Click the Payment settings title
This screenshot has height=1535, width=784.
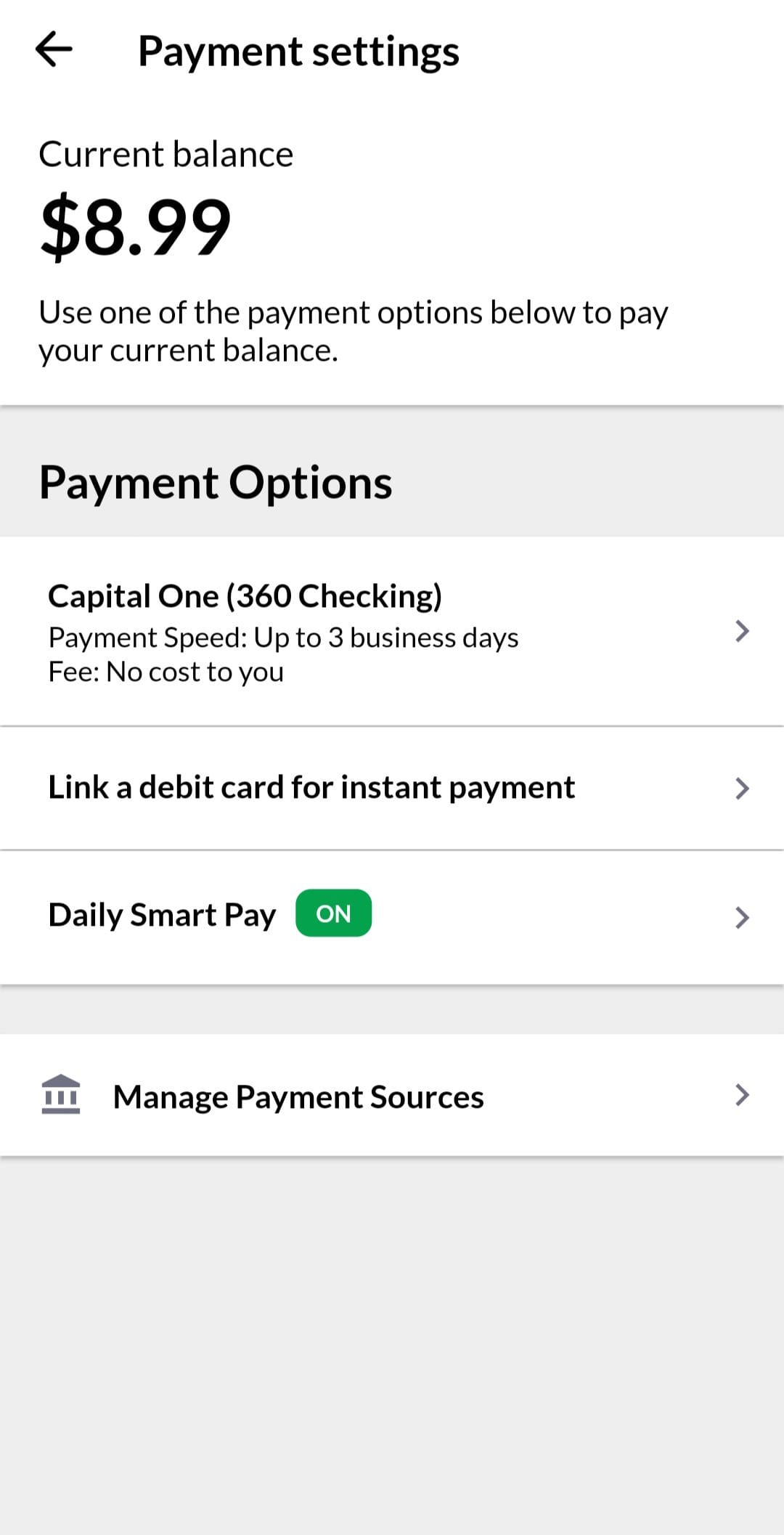click(x=298, y=52)
